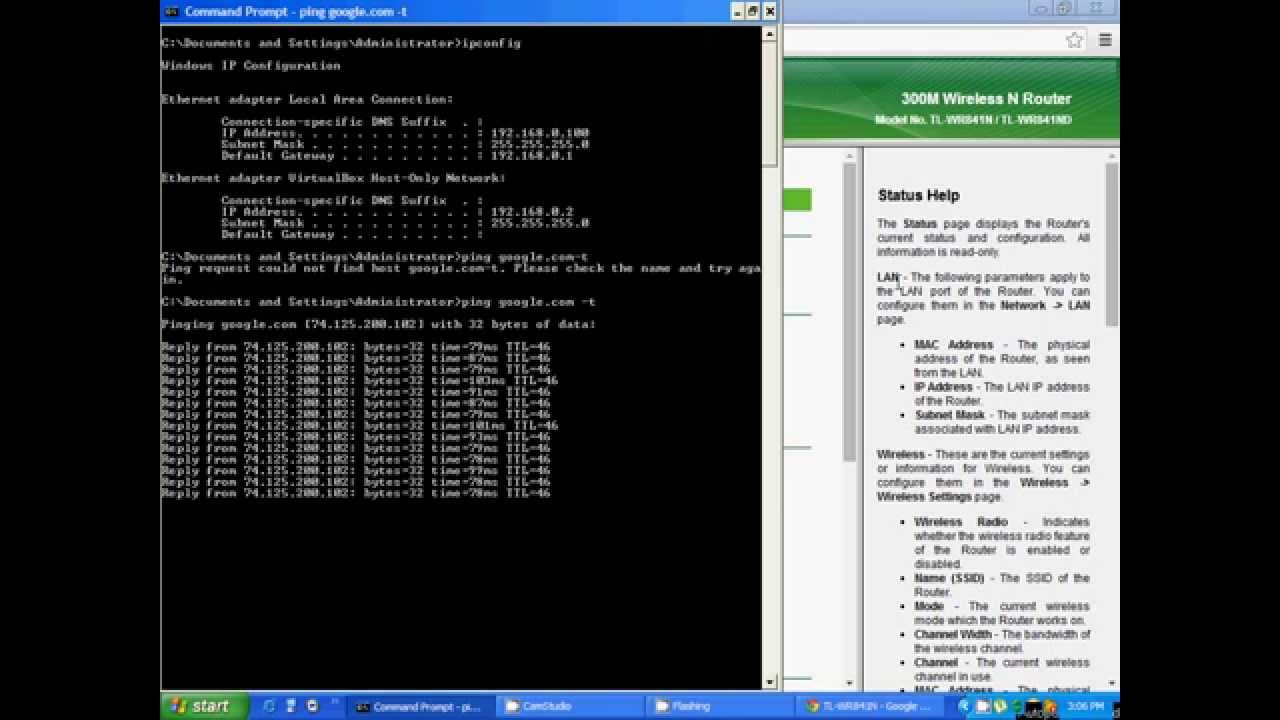This screenshot has height=720, width=1280.
Task: Click the 'Network -> LAN' text in help
Action: (1045, 305)
